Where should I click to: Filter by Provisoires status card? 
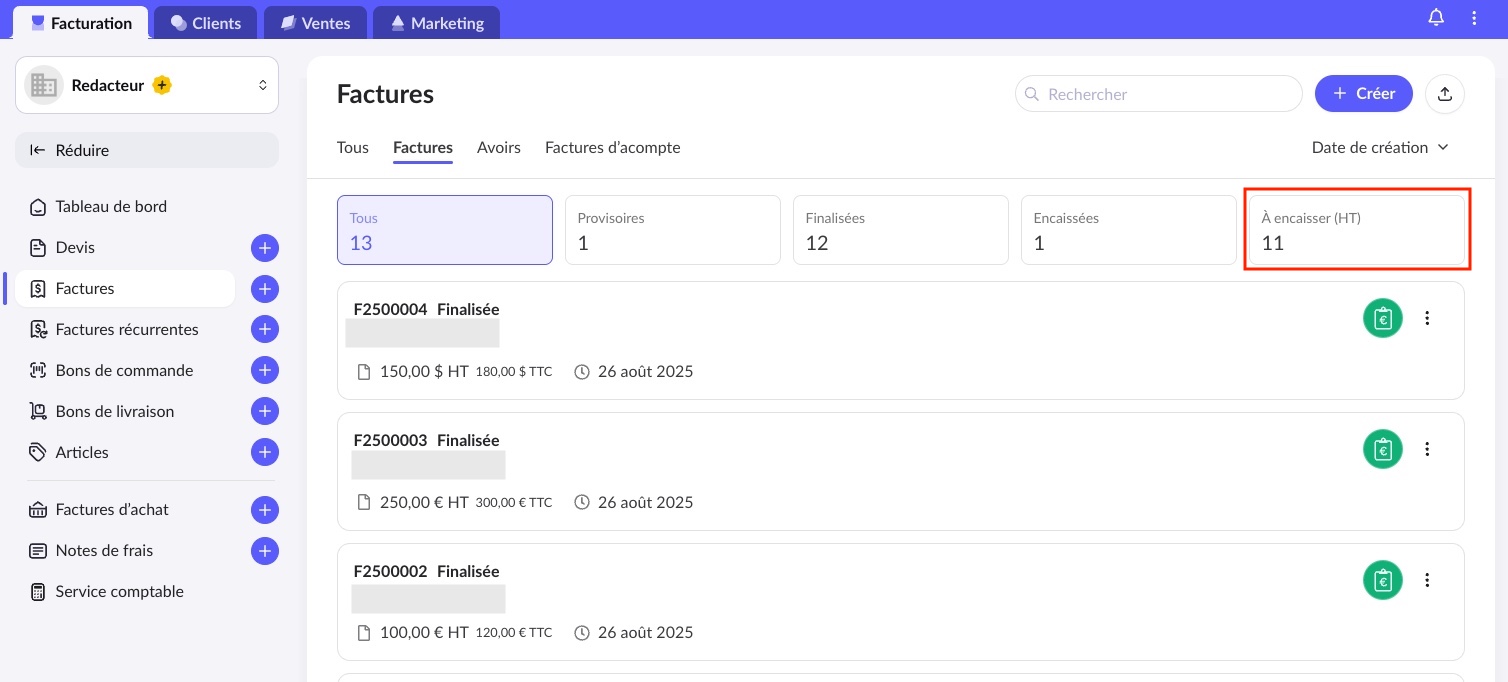pyautogui.click(x=673, y=230)
